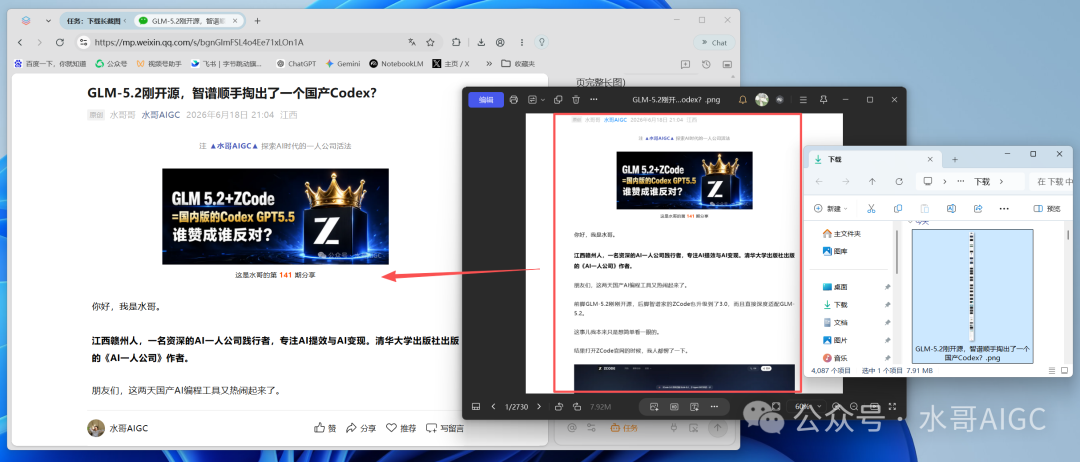Click the browser back arrow
The width and height of the screenshot is (1080, 462).
(20, 42)
